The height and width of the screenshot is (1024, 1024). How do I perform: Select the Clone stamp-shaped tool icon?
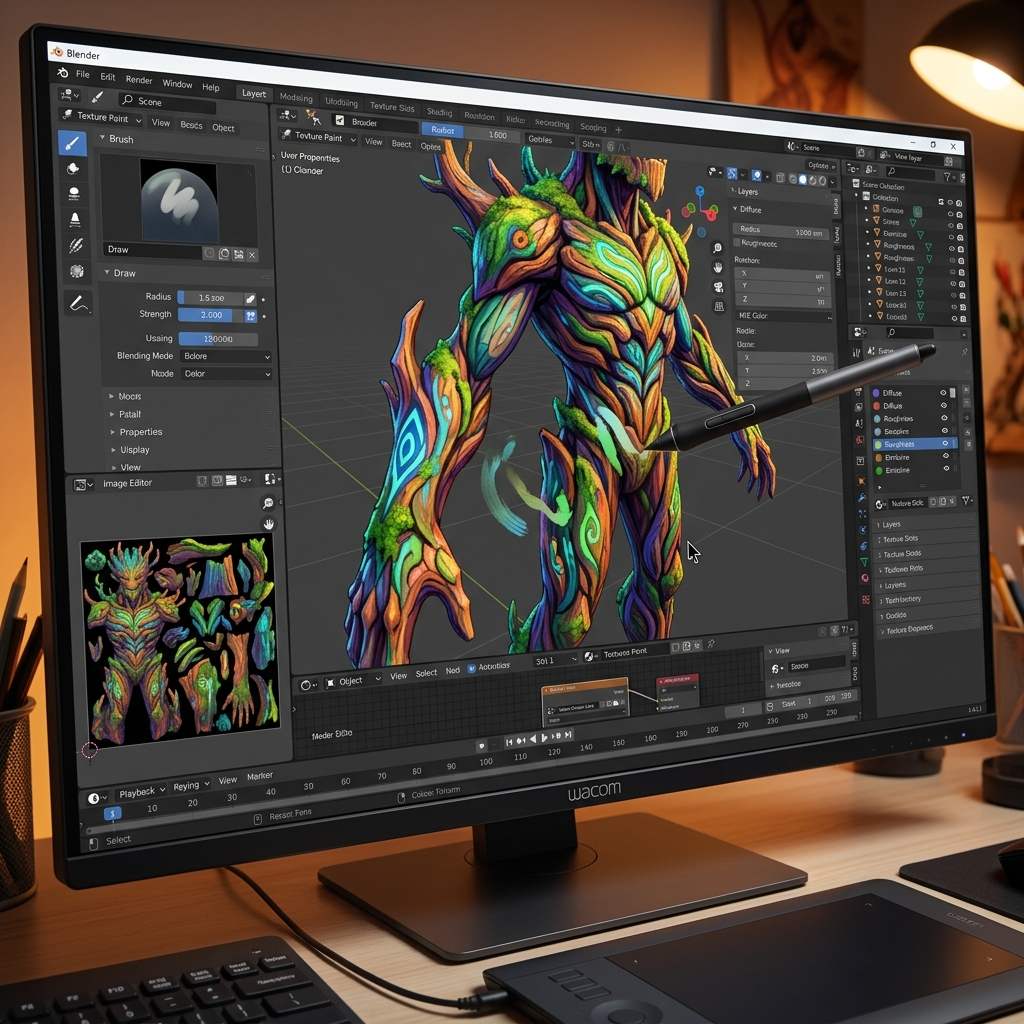[74, 219]
